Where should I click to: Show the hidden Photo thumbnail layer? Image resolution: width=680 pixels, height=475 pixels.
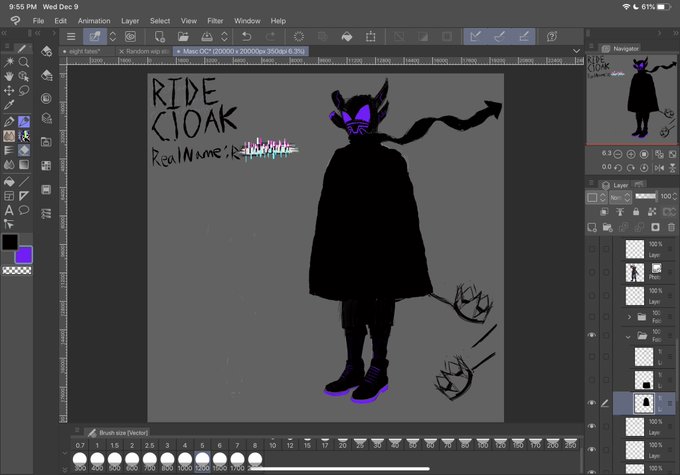[592, 272]
